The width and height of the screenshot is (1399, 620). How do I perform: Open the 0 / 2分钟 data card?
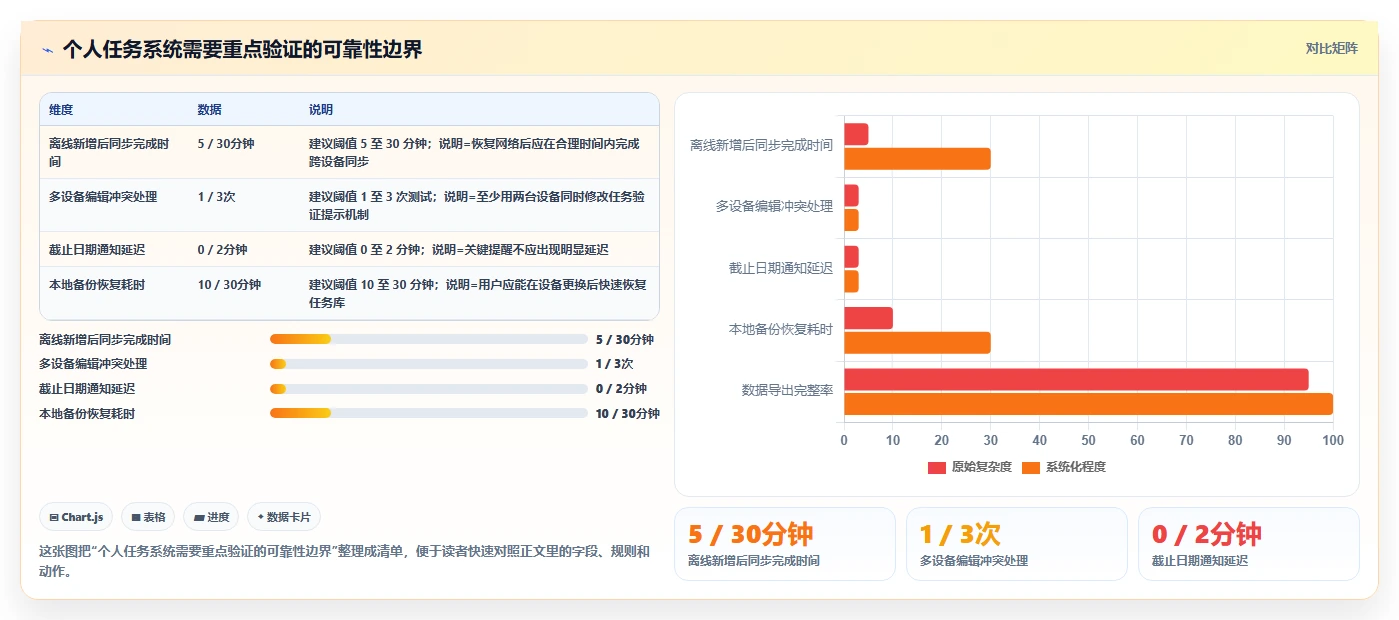point(1249,544)
